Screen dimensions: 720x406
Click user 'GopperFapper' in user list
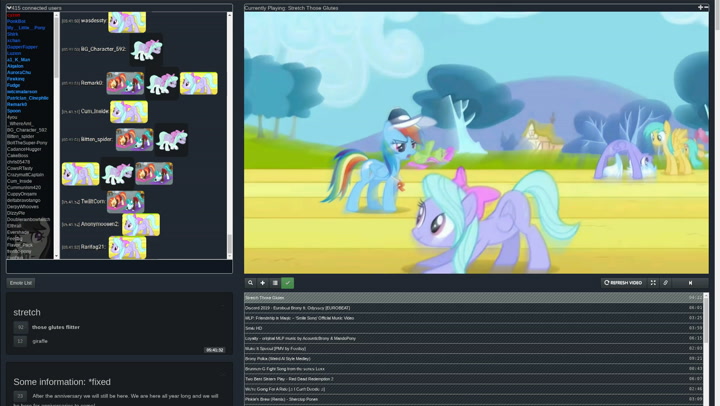click(x=22, y=47)
